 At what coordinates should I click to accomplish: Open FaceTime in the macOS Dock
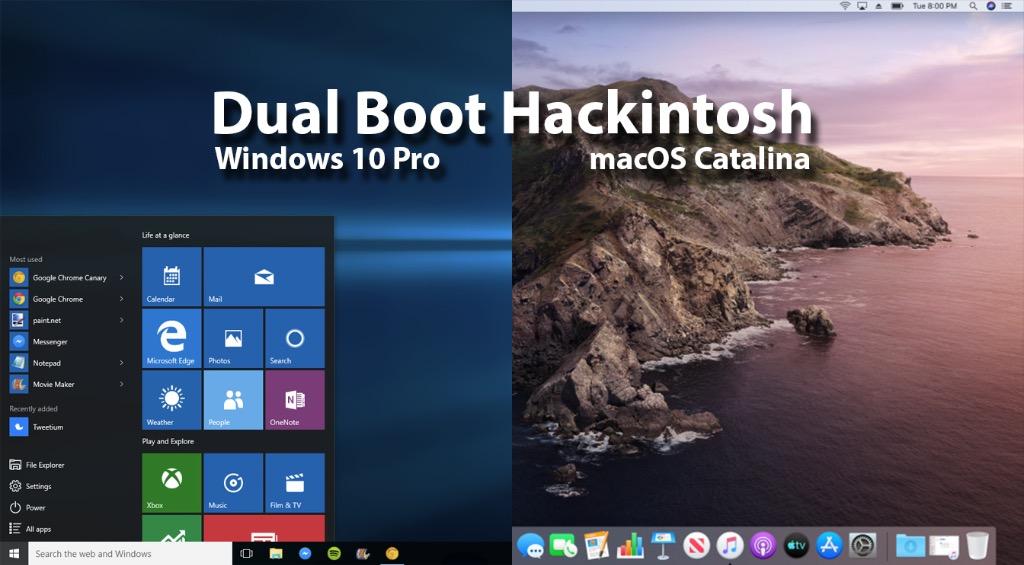point(563,545)
